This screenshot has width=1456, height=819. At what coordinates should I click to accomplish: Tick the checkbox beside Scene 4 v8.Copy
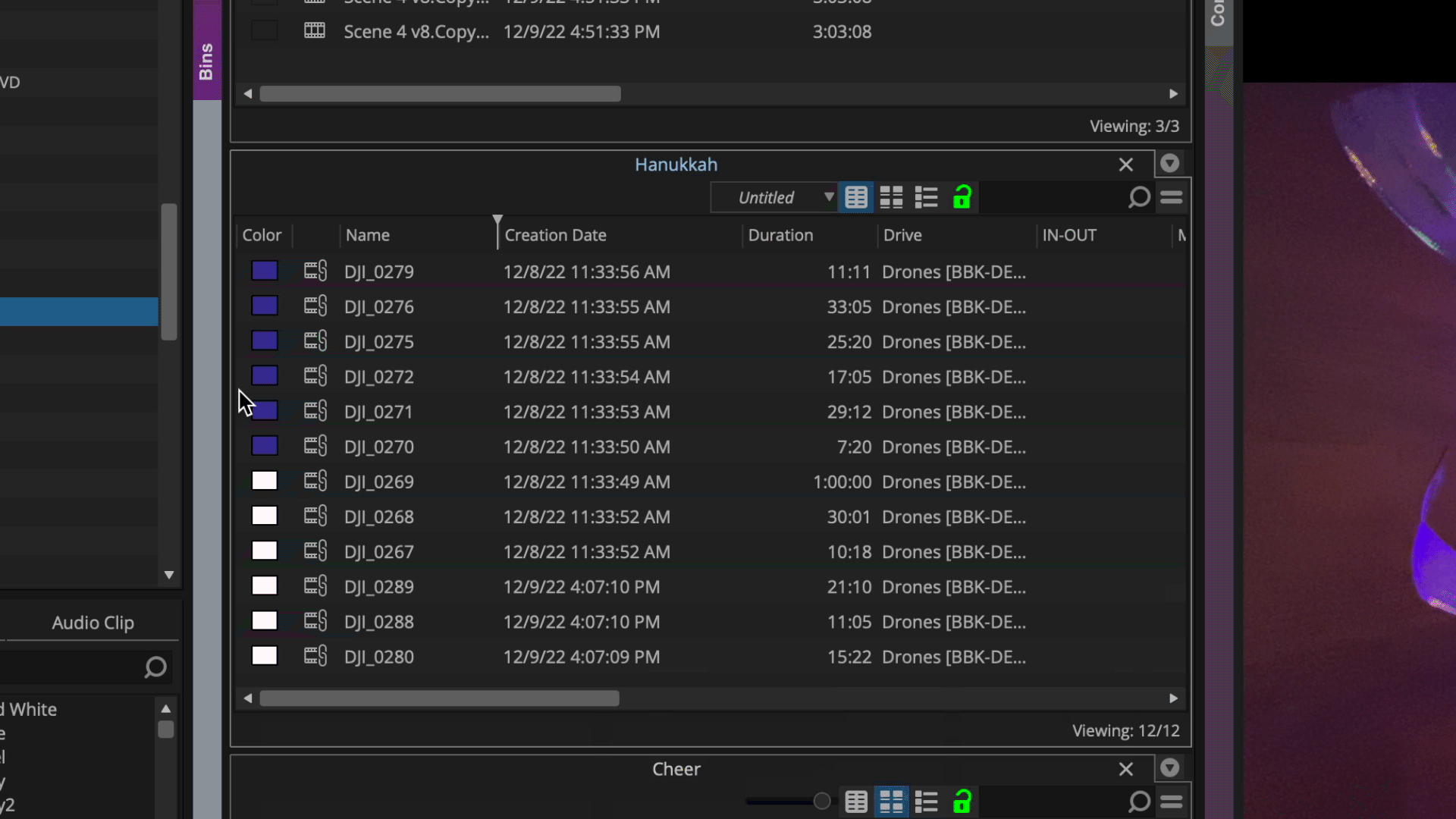(x=265, y=31)
